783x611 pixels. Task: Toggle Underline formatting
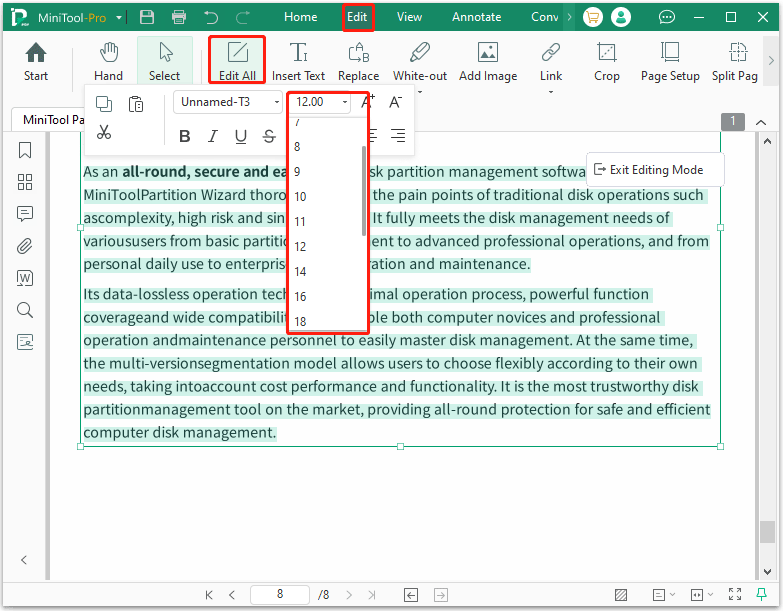tap(241, 136)
